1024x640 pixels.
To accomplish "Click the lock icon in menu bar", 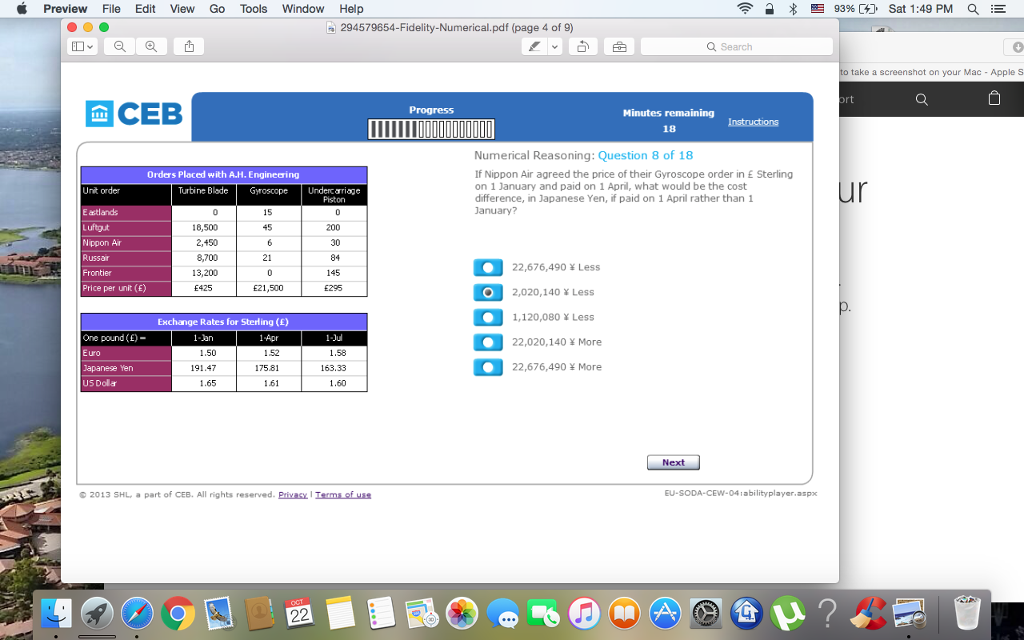I will pyautogui.click(x=769, y=8).
